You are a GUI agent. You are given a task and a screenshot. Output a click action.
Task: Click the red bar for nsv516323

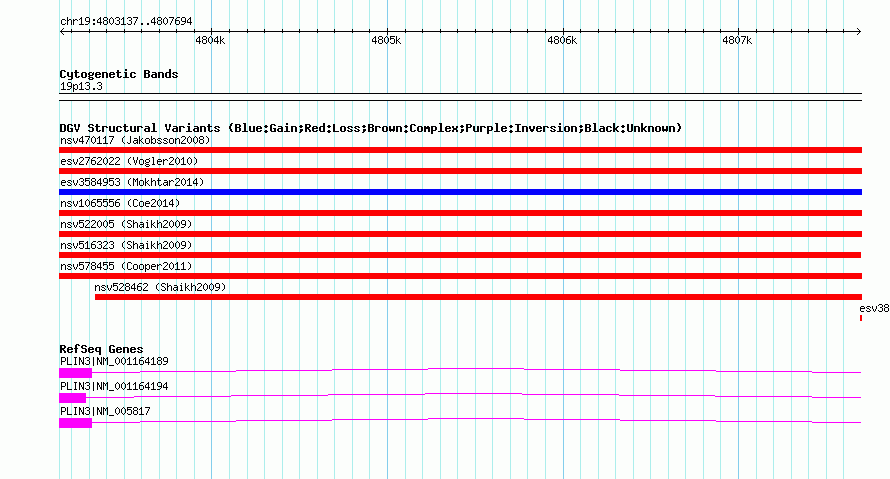point(460,255)
